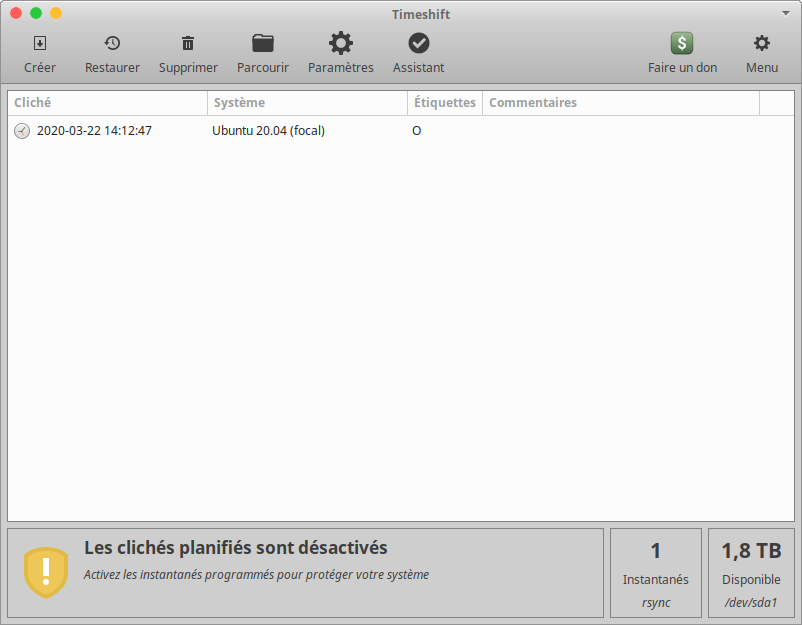Click the Commentaires column header

click(620, 103)
